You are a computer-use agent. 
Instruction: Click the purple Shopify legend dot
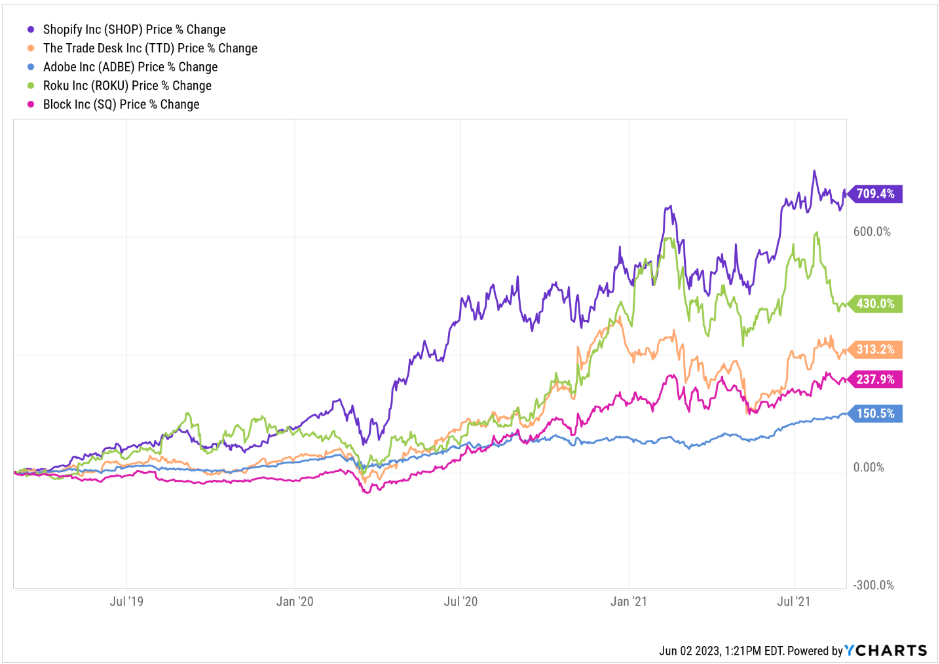(x=32, y=30)
